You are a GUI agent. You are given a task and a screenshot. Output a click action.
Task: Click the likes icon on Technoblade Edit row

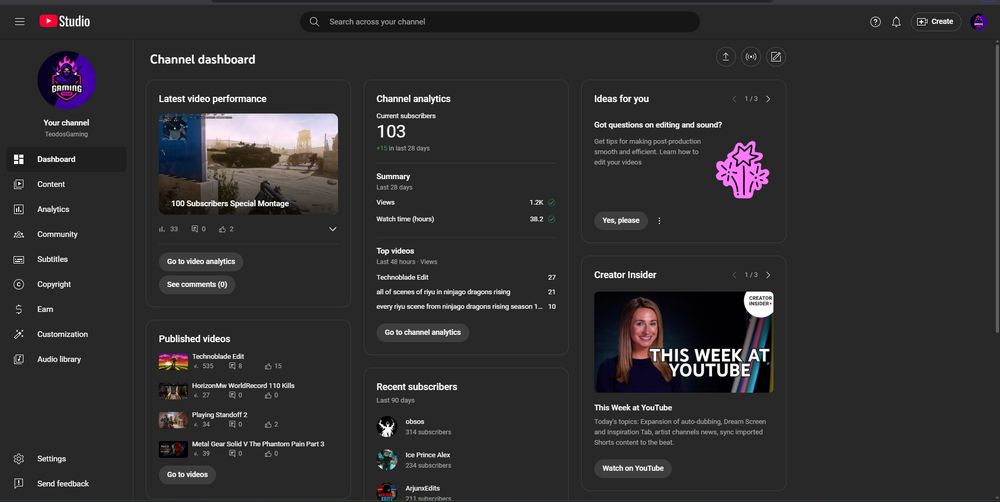(268, 366)
